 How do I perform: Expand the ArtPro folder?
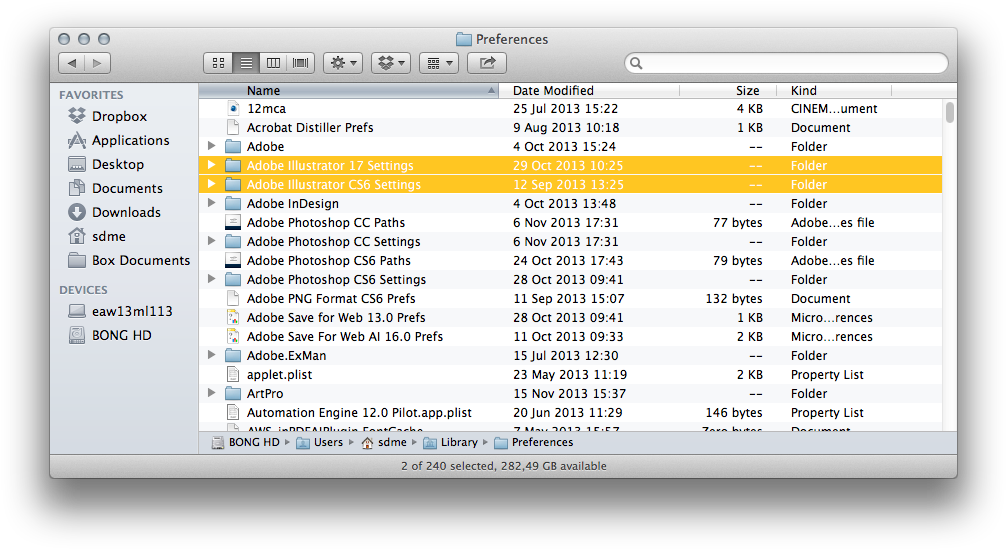pyautogui.click(x=211, y=394)
